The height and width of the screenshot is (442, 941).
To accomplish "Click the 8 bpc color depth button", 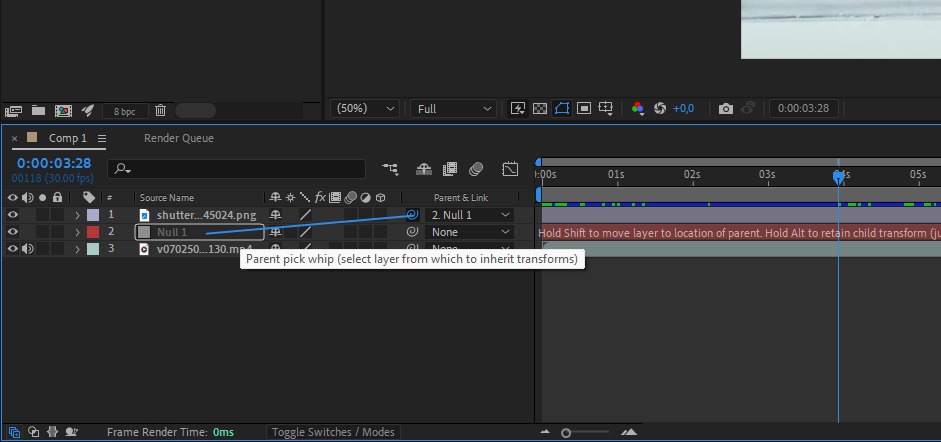I will 125,112.
